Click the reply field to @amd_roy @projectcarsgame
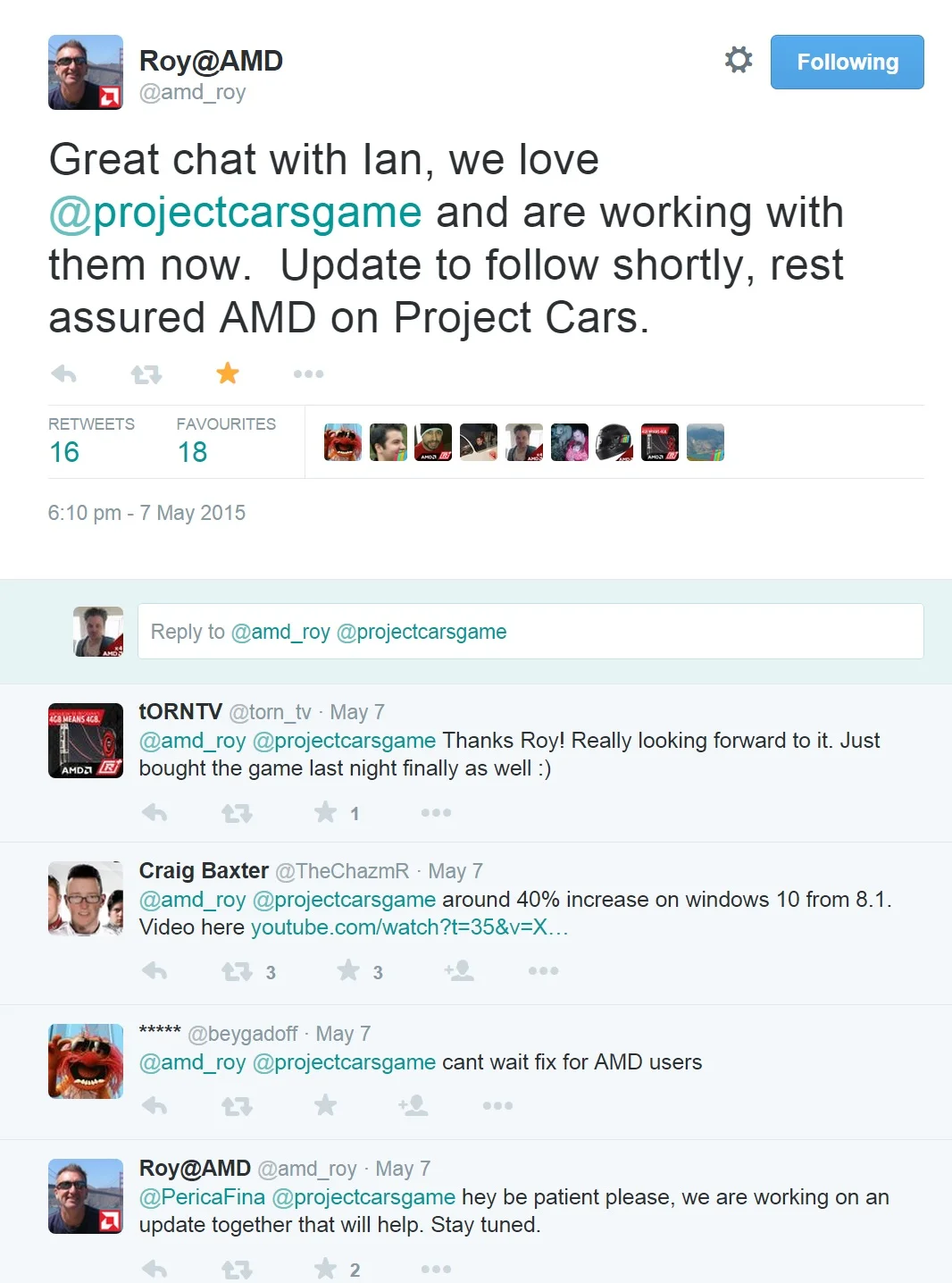This screenshot has height=1283, width=952. [530, 632]
